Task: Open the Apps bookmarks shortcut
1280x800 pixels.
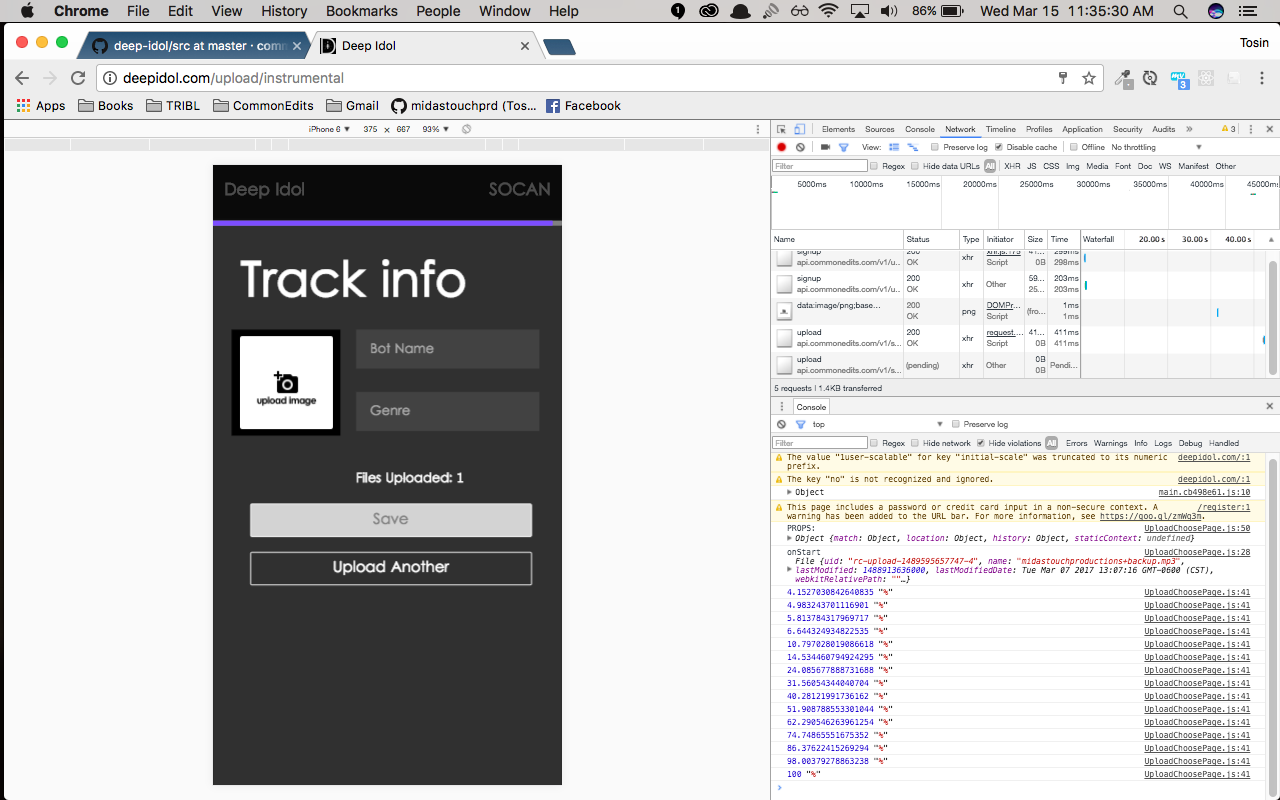Action: pos(41,105)
